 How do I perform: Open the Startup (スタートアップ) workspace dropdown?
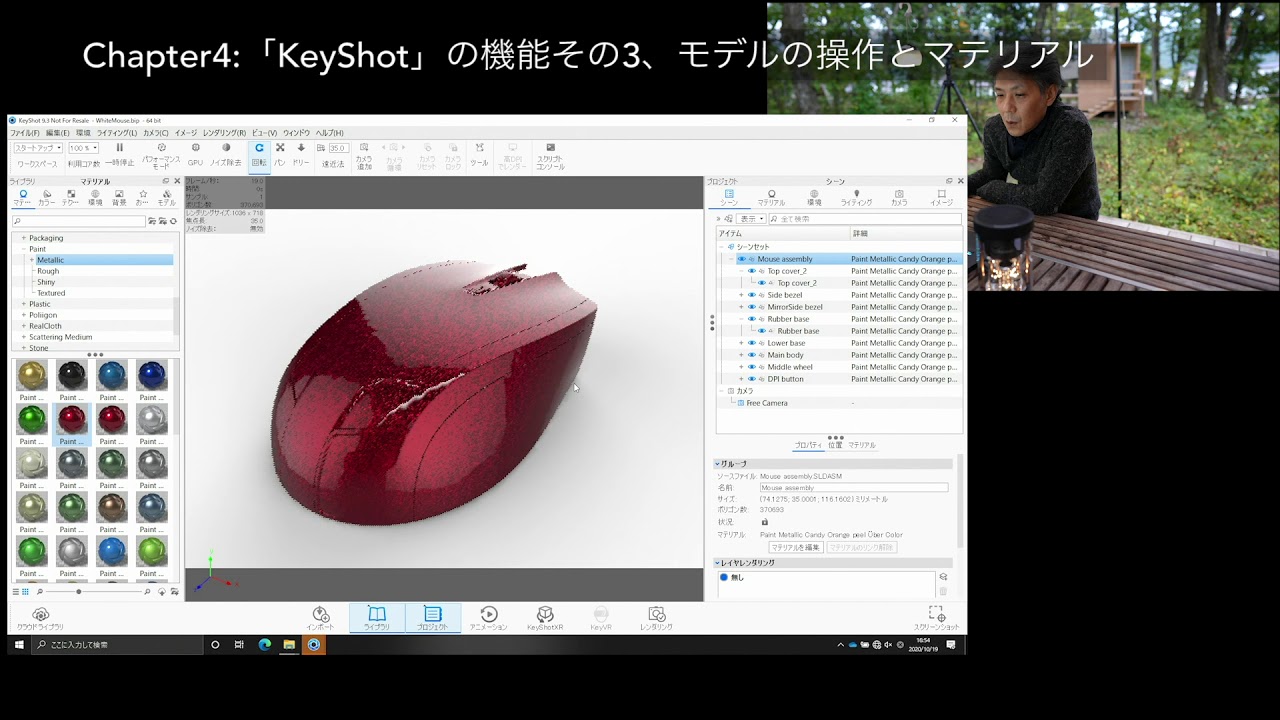coord(38,148)
